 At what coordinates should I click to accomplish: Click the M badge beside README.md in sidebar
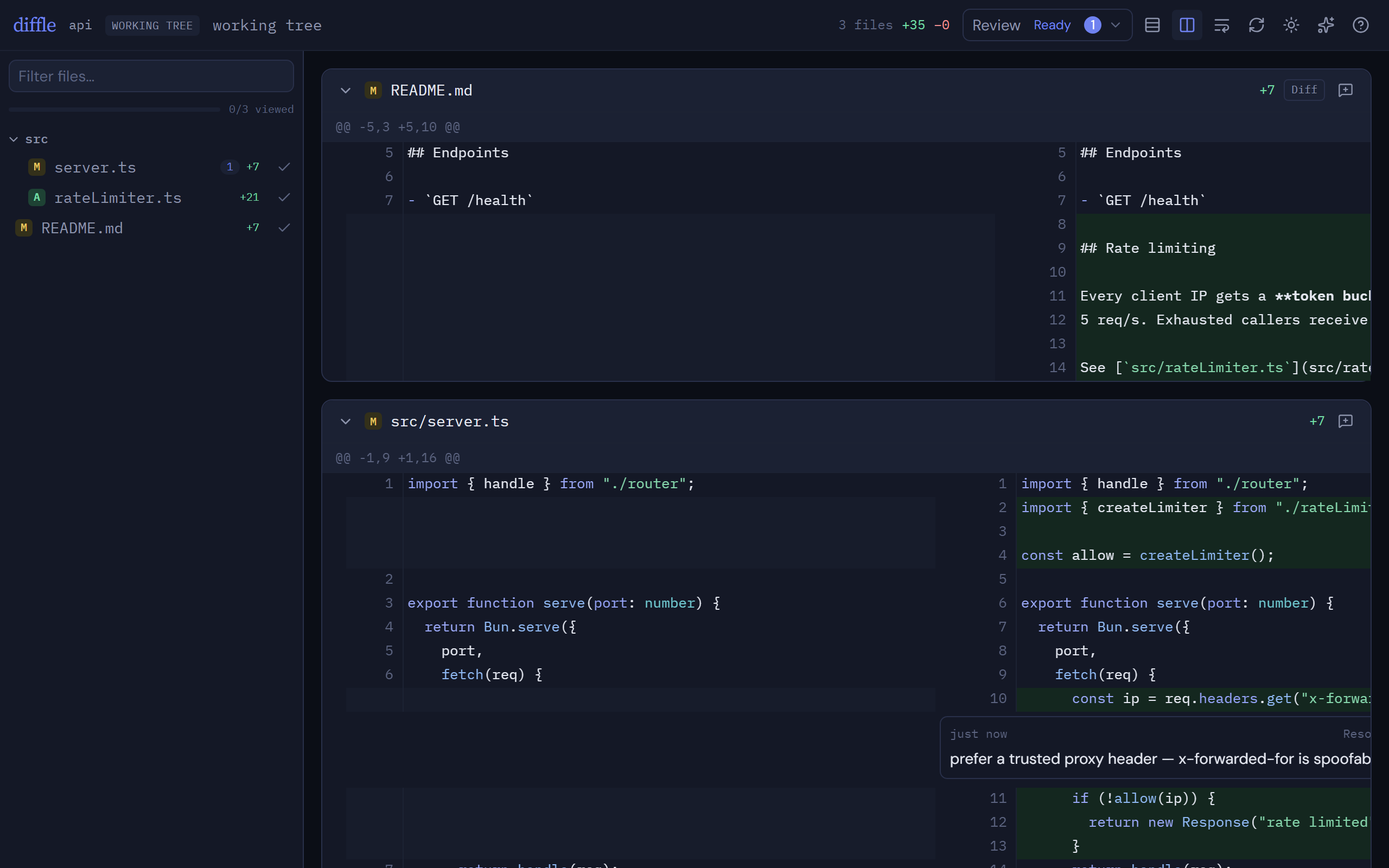pyautogui.click(x=23, y=228)
